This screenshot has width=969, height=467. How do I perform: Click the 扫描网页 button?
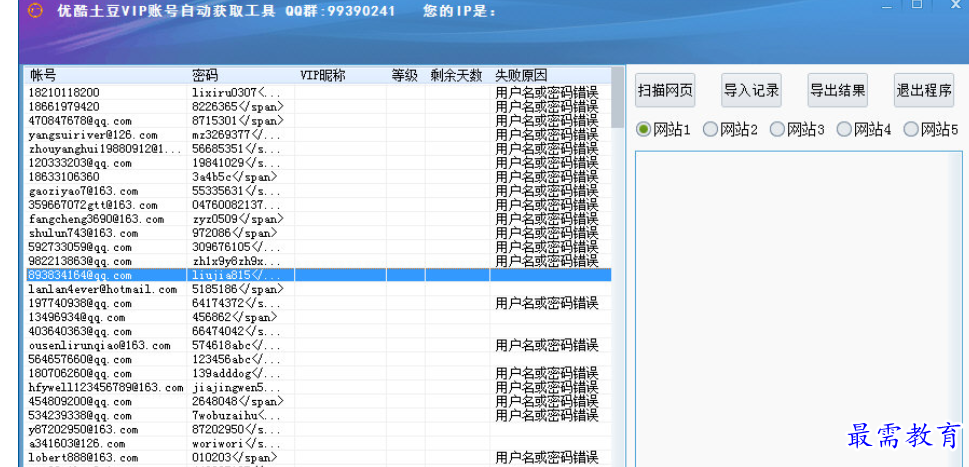click(x=665, y=90)
